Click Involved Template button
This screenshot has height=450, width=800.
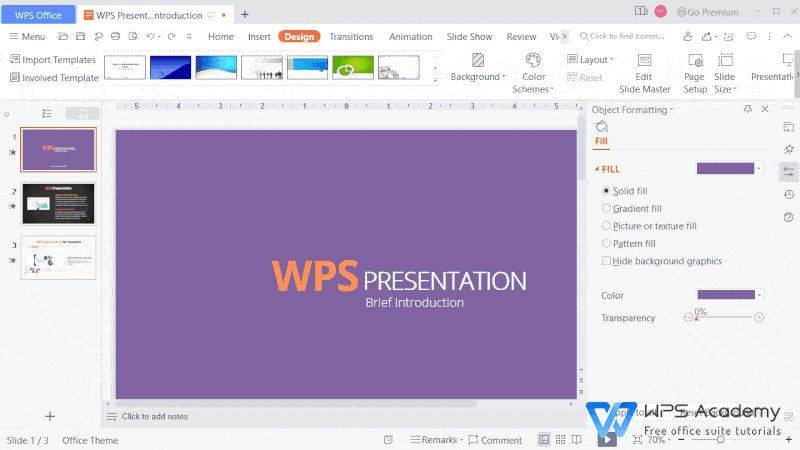pyautogui.click(x=54, y=78)
